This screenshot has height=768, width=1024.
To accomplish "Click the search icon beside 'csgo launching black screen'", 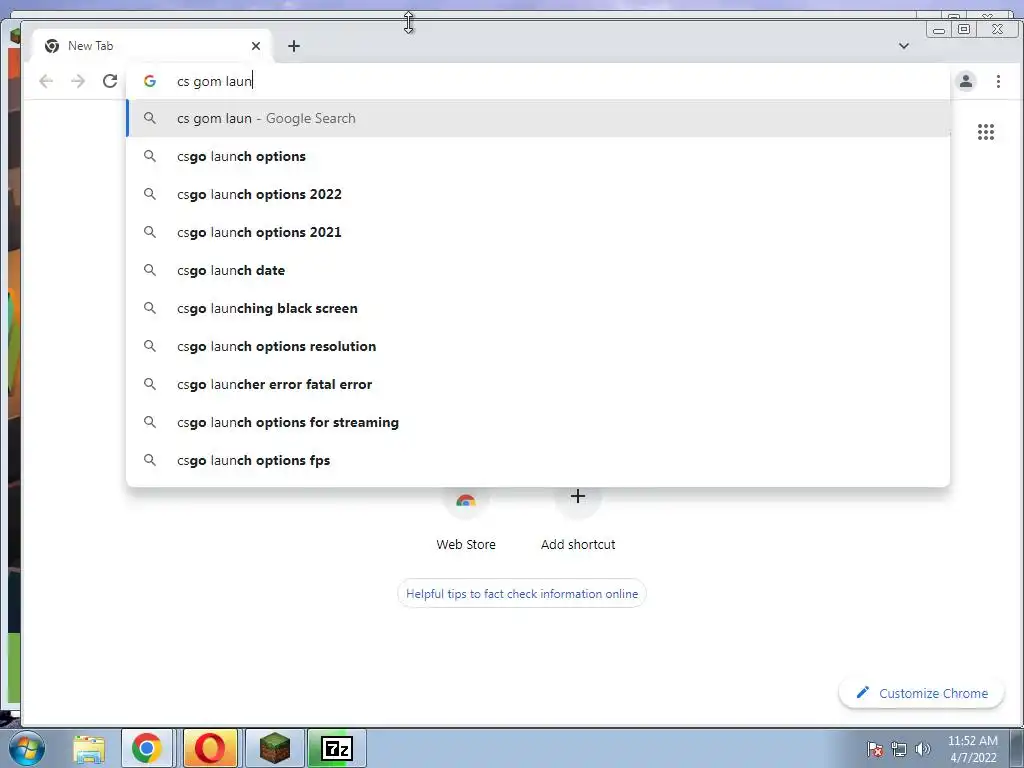I will [x=150, y=308].
